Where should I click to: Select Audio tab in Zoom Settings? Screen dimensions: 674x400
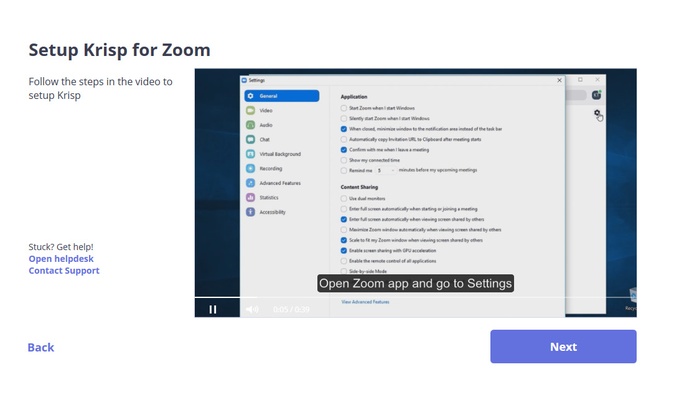[282, 125]
